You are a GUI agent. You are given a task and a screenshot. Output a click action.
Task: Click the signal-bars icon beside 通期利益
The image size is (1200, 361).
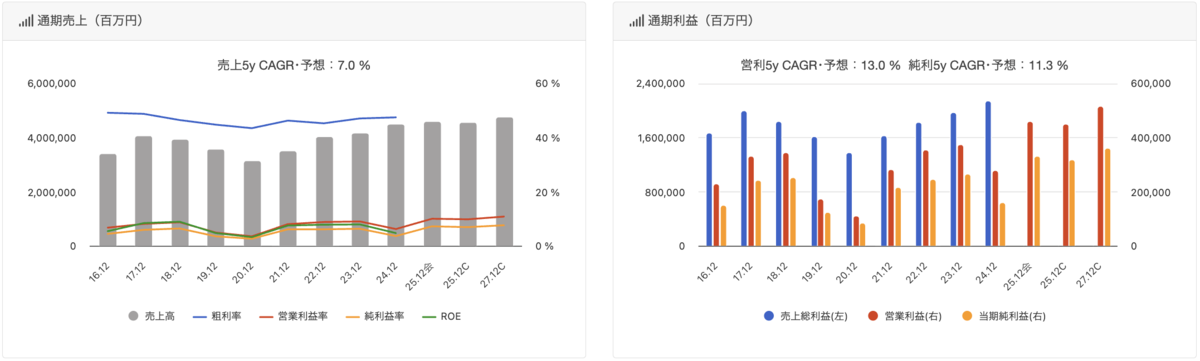pos(636,20)
